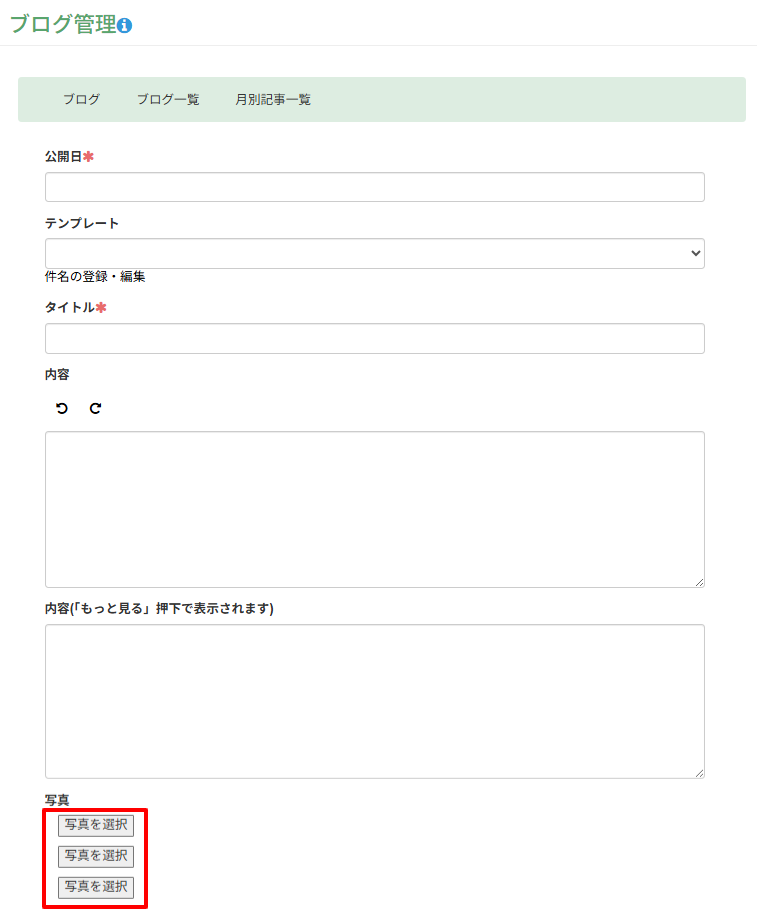Open the ブログ tab
Viewport: 757px width, 917px height.
[x=81, y=99]
